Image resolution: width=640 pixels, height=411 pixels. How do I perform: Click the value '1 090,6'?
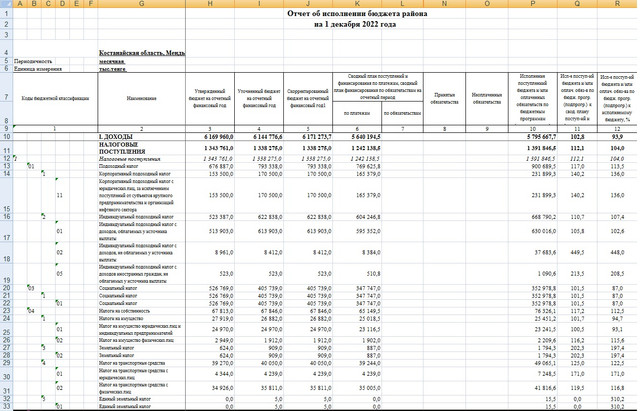(x=547, y=273)
